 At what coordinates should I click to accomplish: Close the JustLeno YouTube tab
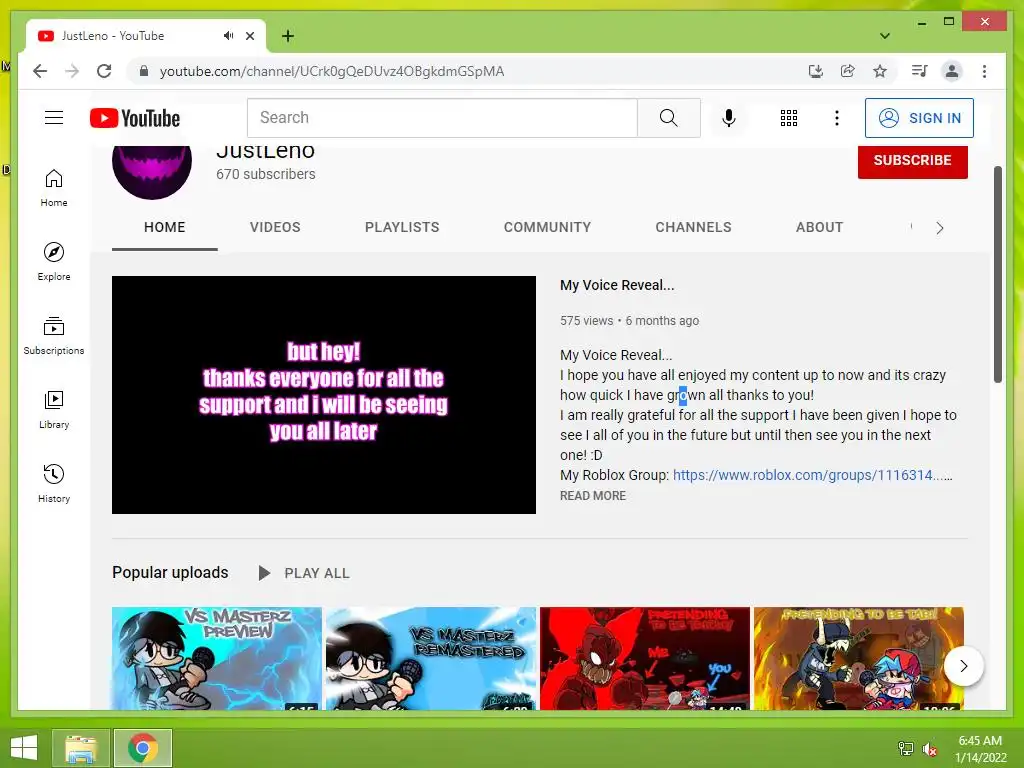tap(249, 36)
